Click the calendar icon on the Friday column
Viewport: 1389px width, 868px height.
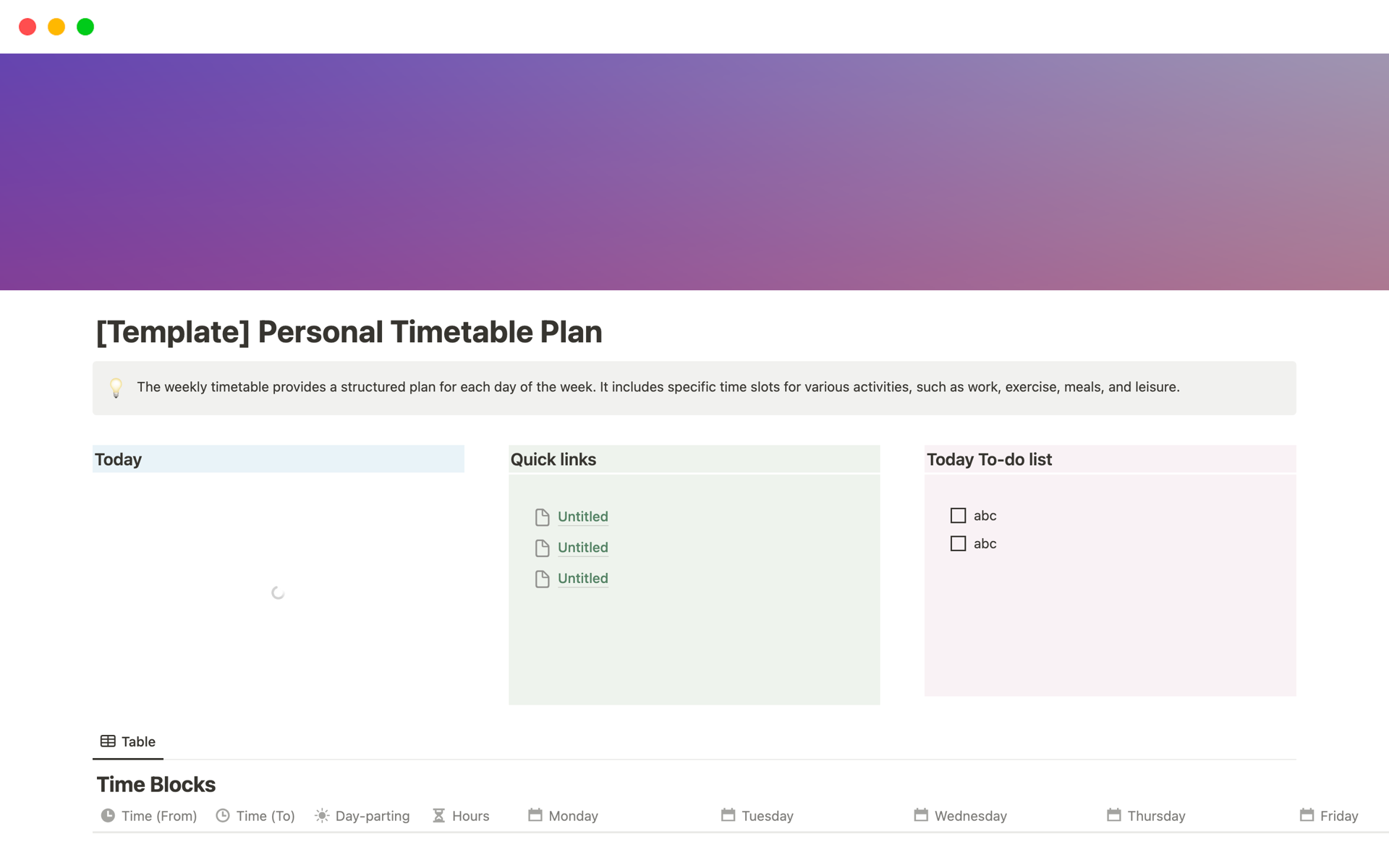(1307, 815)
